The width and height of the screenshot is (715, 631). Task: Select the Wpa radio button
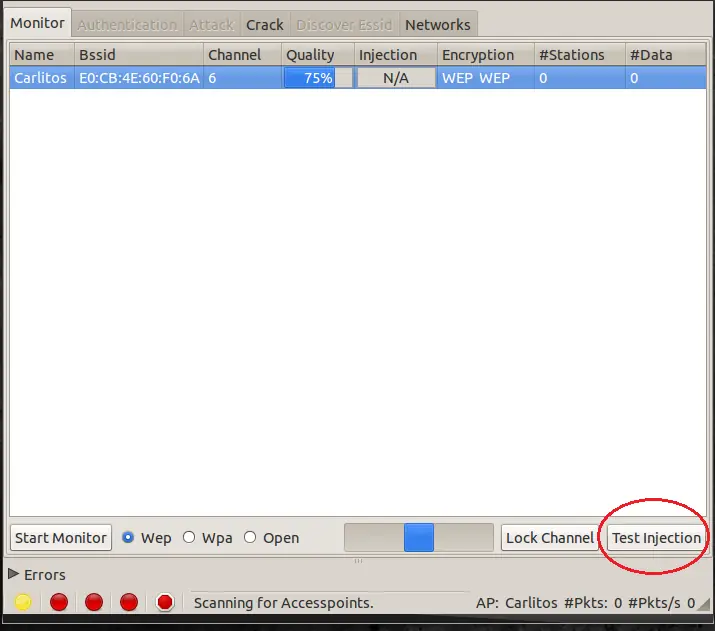pyautogui.click(x=189, y=538)
